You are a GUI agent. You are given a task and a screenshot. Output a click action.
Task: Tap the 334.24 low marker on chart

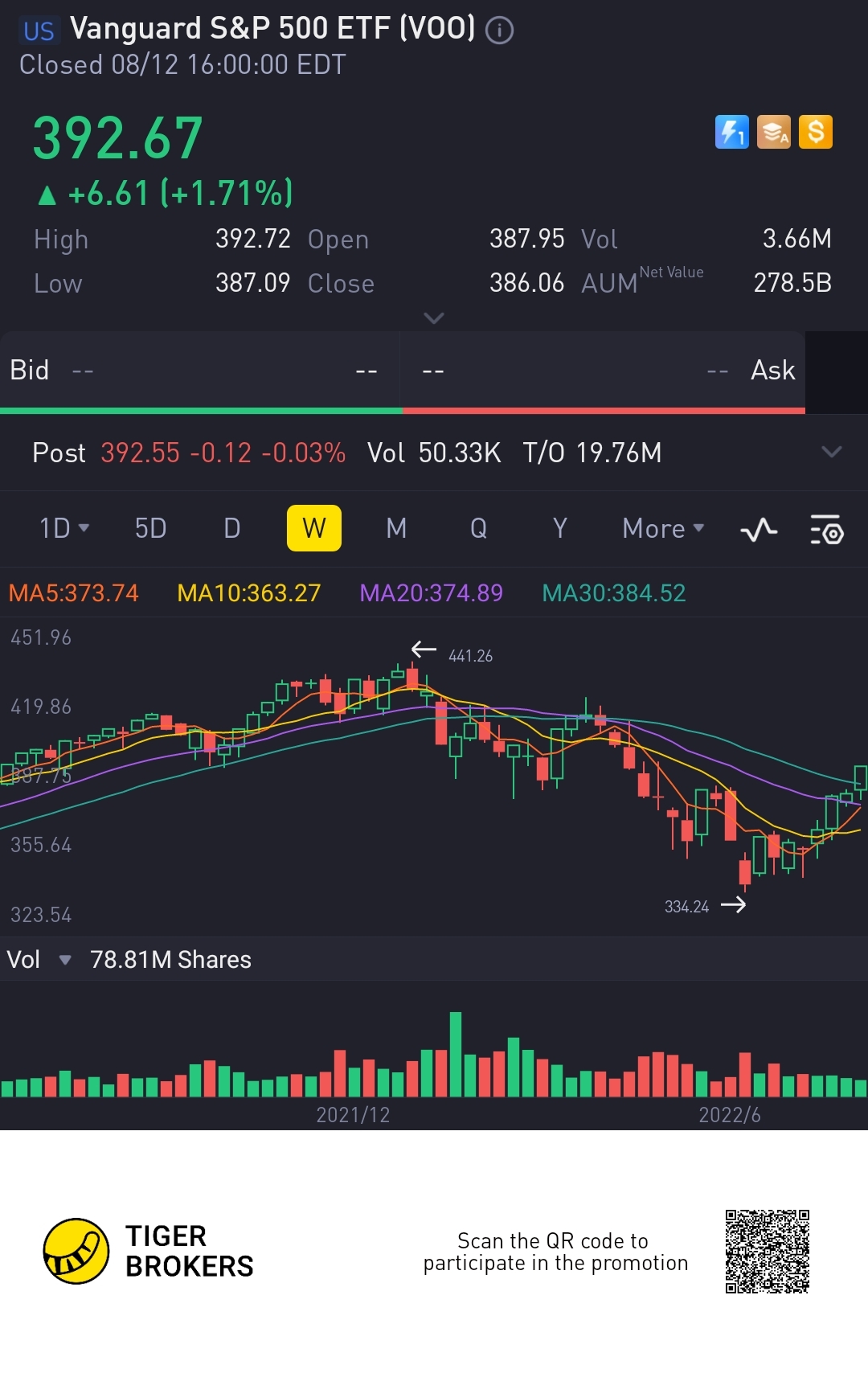[686, 907]
